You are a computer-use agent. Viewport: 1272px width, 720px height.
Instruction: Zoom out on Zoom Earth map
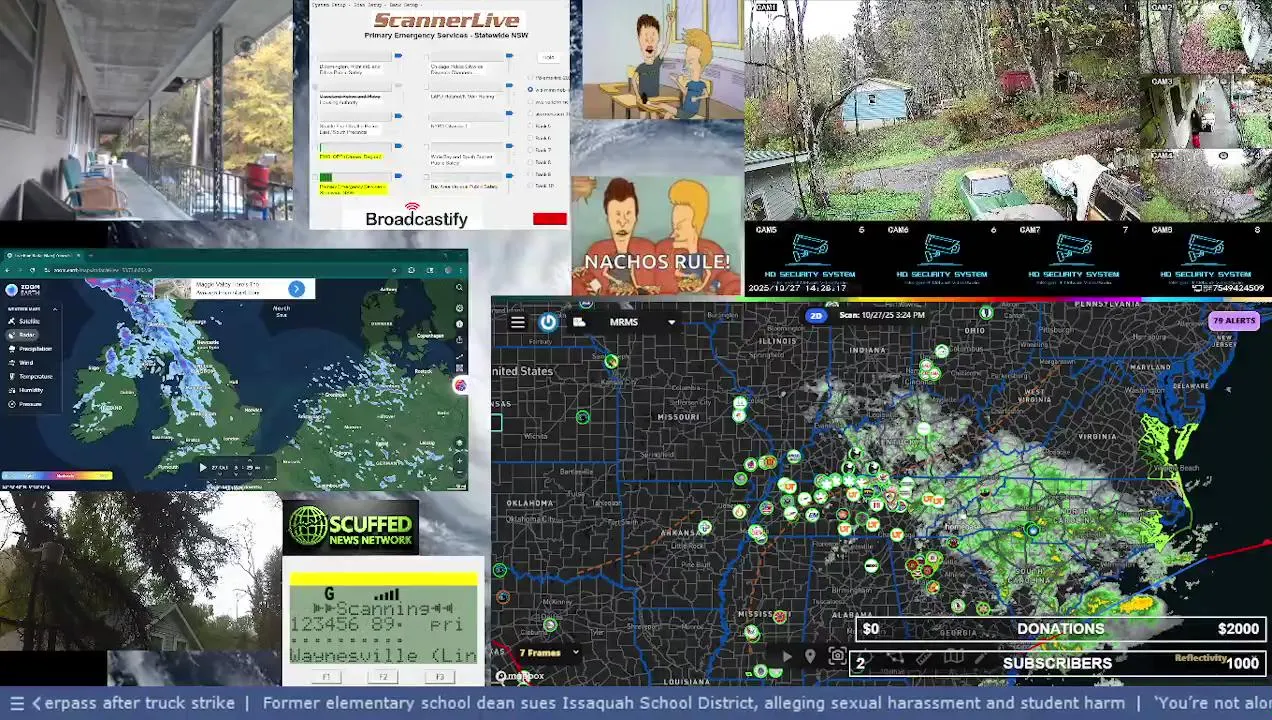click(x=459, y=473)
